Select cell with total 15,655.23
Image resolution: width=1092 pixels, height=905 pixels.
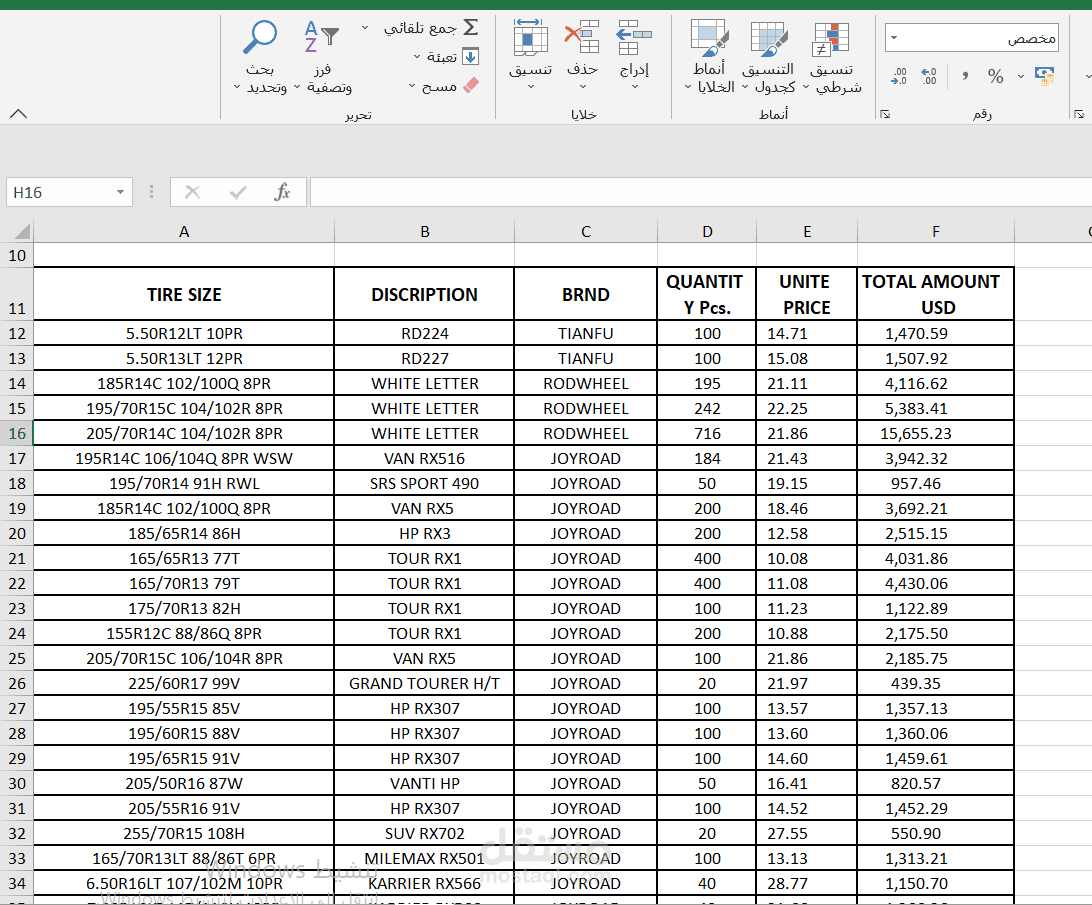pyautogui.click(x=935, y=433)
